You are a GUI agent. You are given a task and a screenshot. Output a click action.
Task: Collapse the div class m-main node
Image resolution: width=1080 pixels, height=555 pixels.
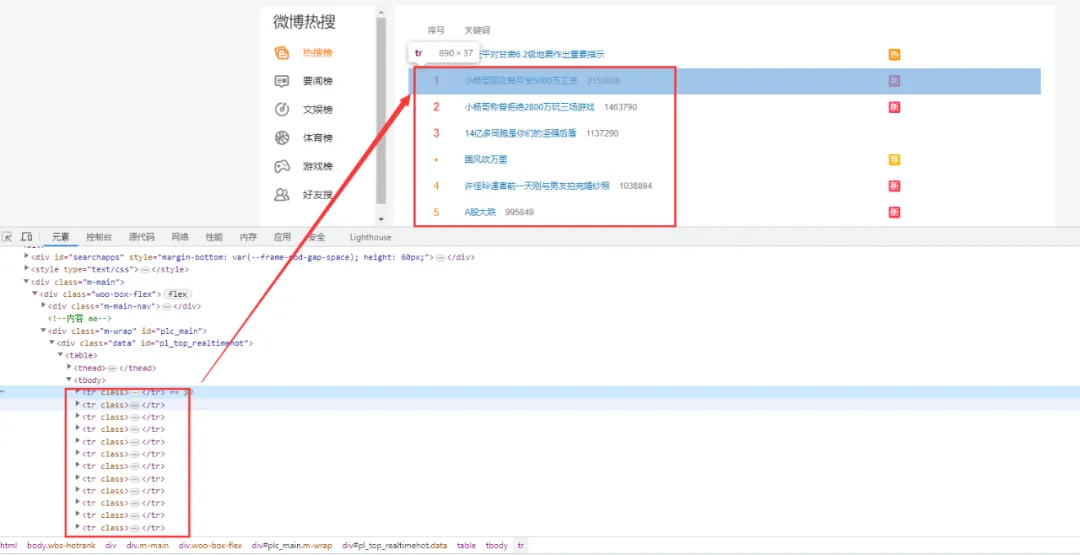[27, 281]
